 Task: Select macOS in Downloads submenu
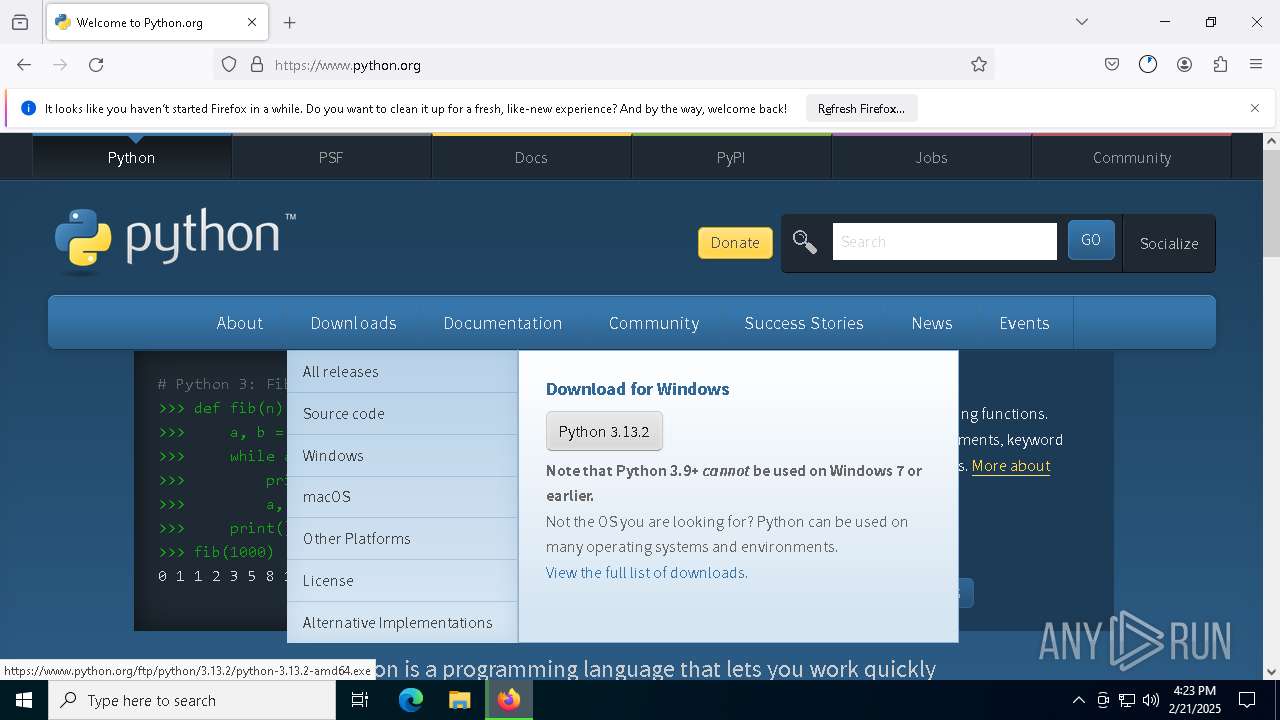click(x=402, y=497)
